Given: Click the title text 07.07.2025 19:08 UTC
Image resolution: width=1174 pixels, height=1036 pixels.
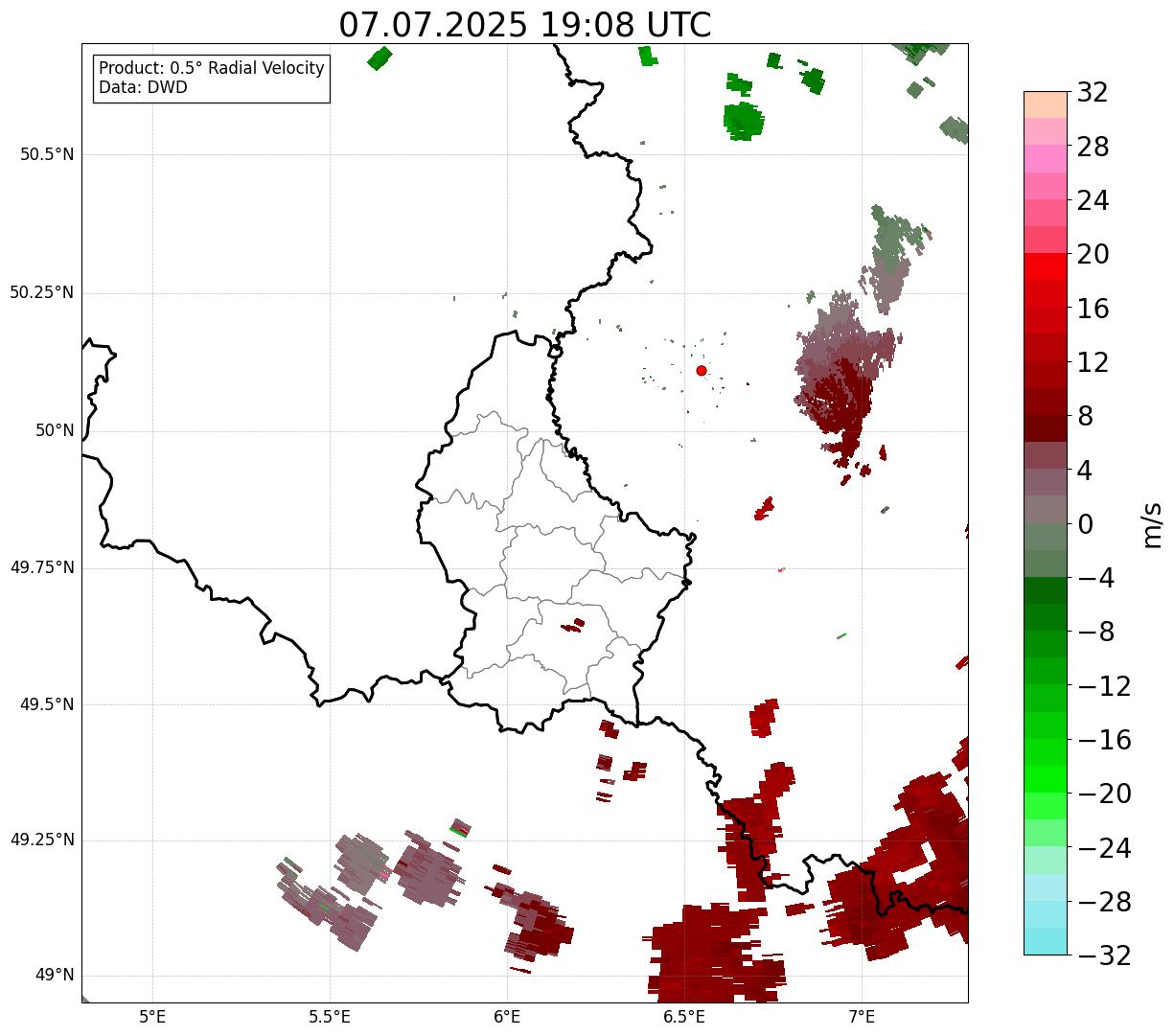Looking at the screenshot, I should 525,25.
